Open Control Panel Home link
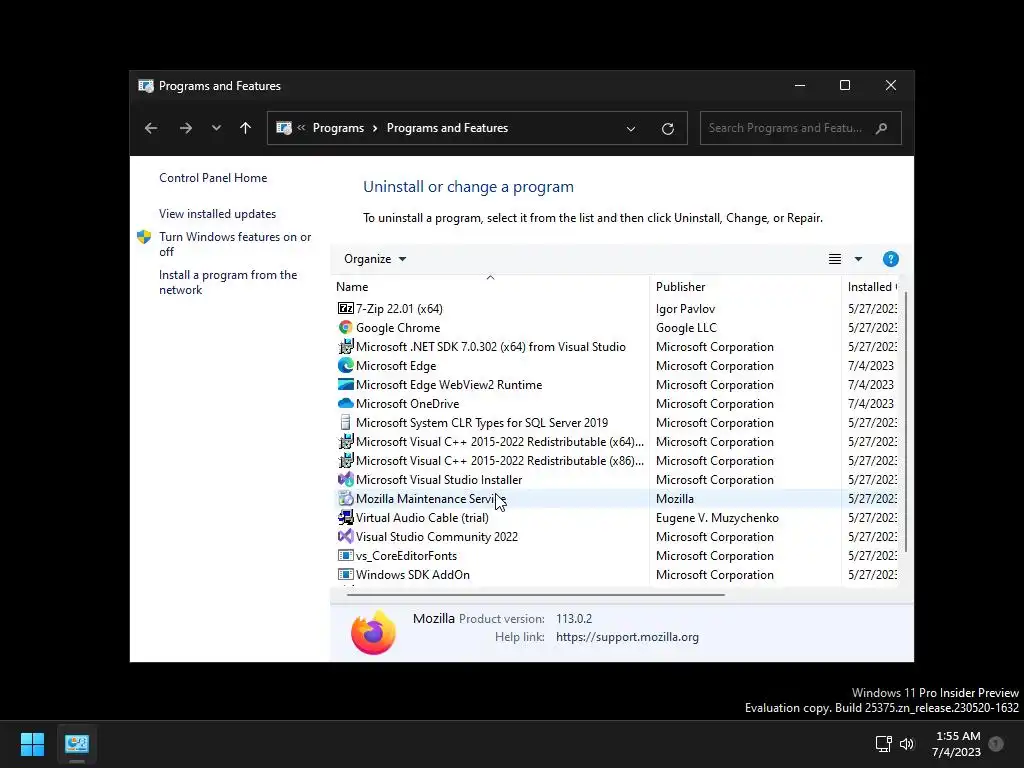 (213, 178)
